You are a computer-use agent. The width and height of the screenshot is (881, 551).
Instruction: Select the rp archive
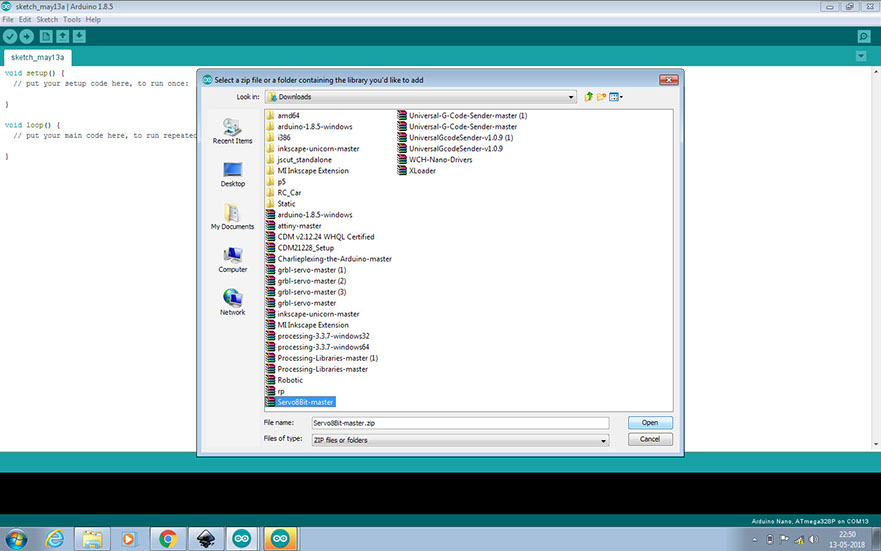275,391
